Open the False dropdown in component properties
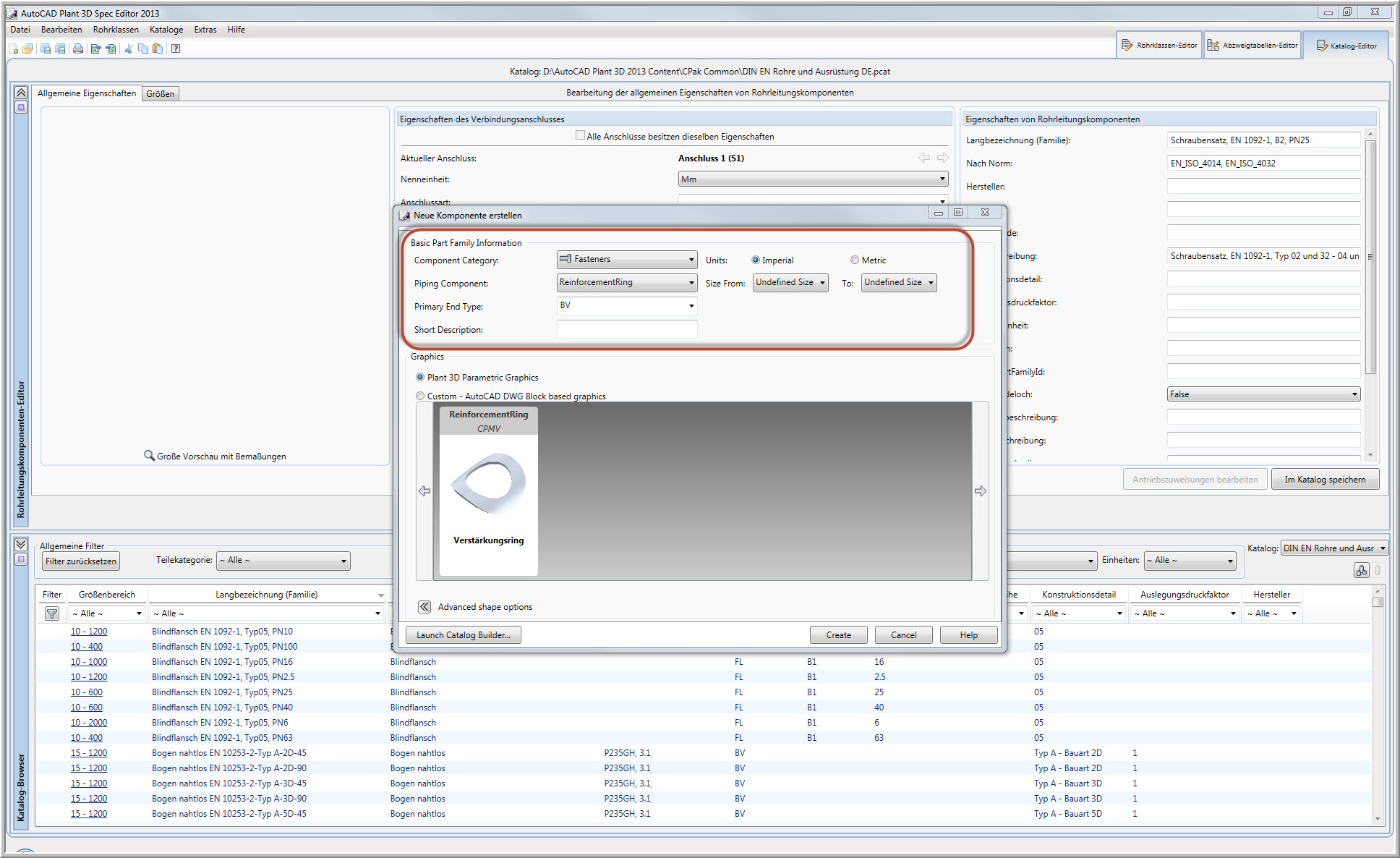Viewport: 1400px width, 858px height. click(1263, 394)
